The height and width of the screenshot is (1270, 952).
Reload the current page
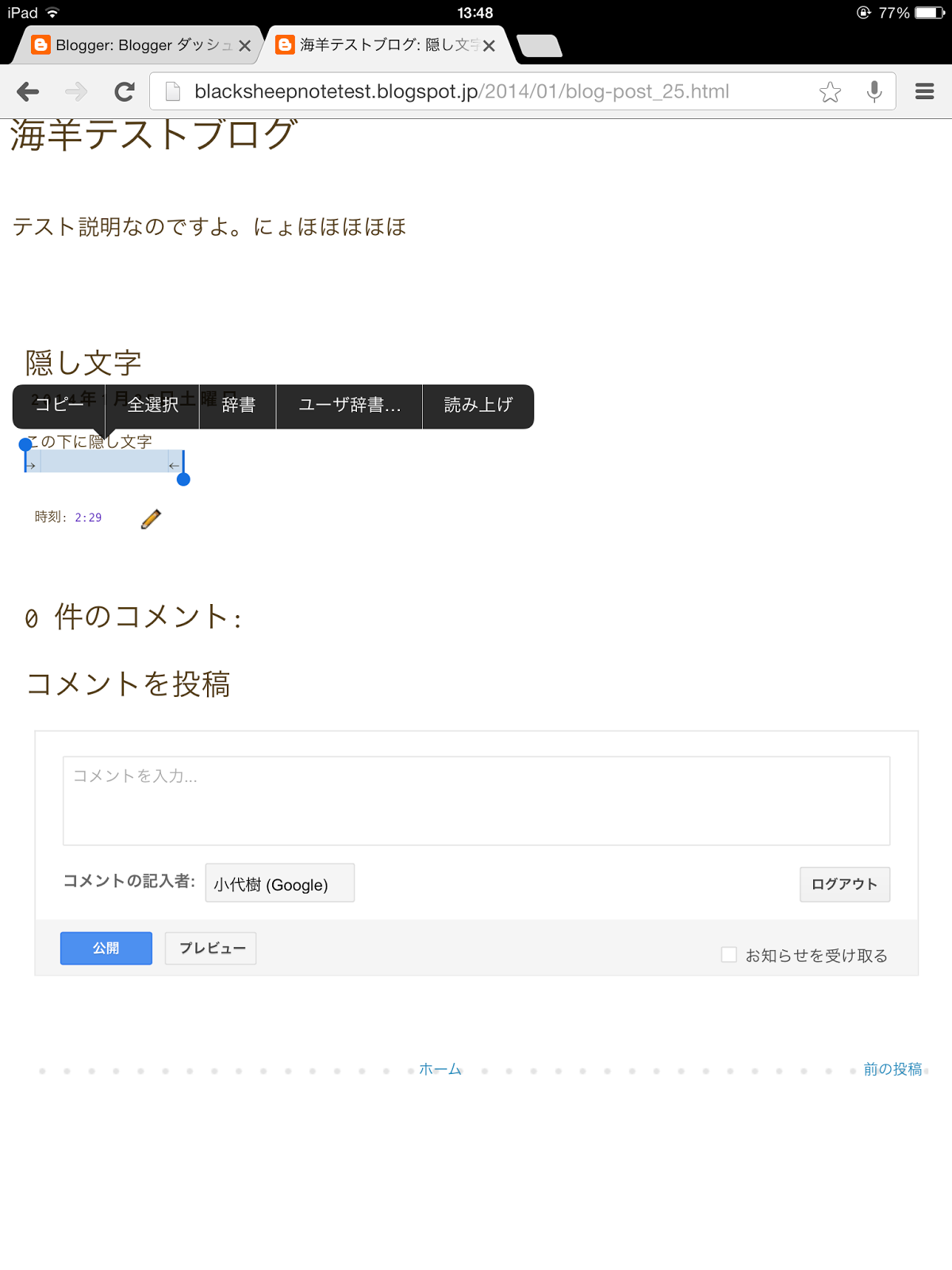pyautogui.click(x=125, y=92)
